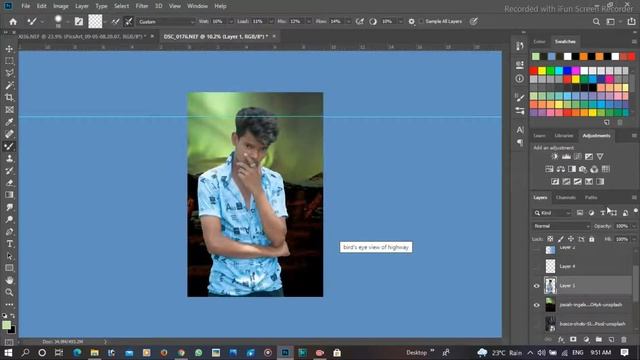Pick the yellow swatch in first grid row
Image resolution: width=640 pixels, height=360 pixels.
pyautogui.click(x=542, y=71)
